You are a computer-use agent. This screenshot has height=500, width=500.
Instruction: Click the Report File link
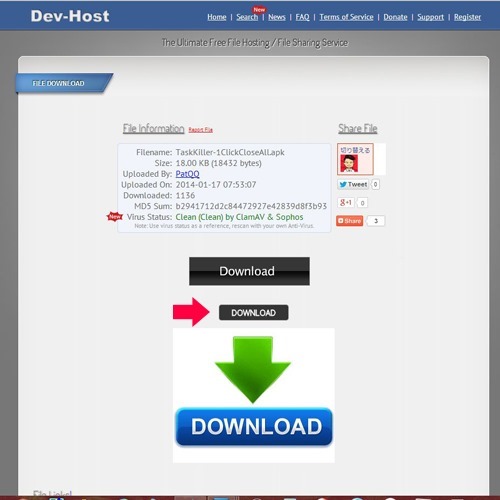pyautogui.click(x=200, y=130)
